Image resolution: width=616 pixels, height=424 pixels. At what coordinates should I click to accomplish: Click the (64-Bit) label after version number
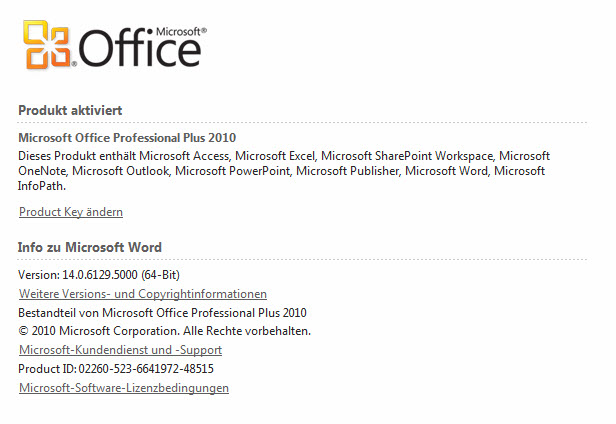click(x=161, y=275)
